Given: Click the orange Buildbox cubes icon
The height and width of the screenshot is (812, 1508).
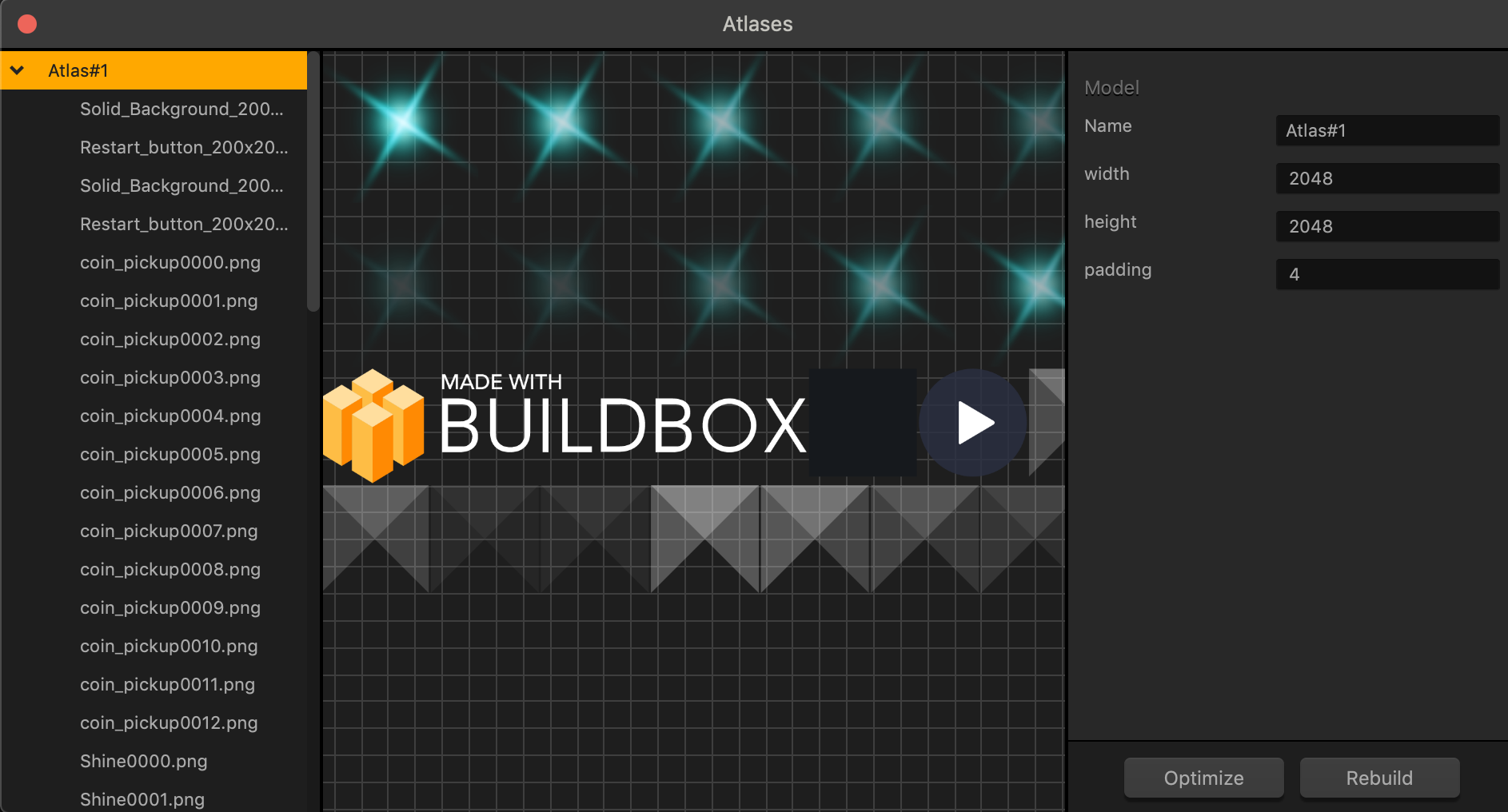Looking at the screenshot, I should [x=373, y=425].
